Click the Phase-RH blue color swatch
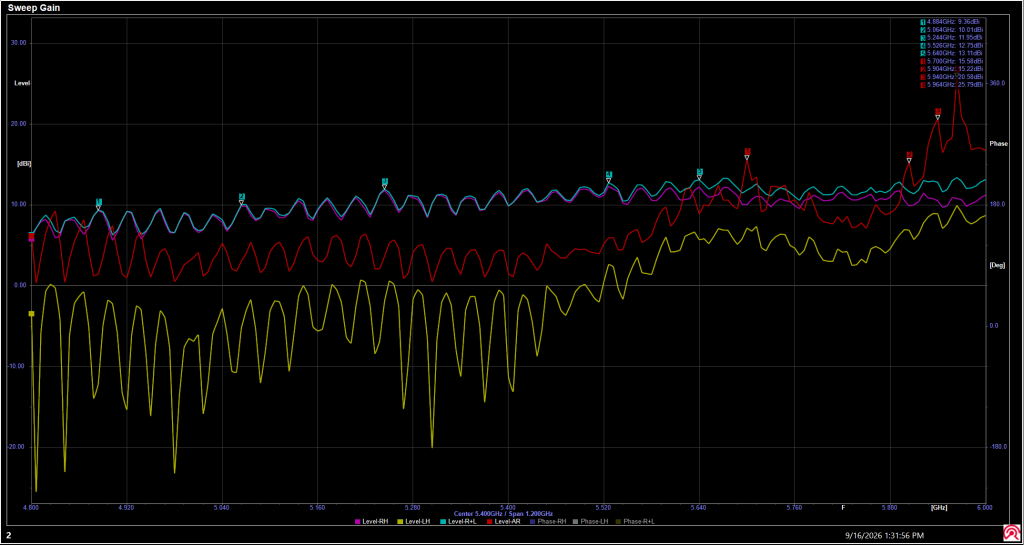1024x545 pixels. coord(532,522)
